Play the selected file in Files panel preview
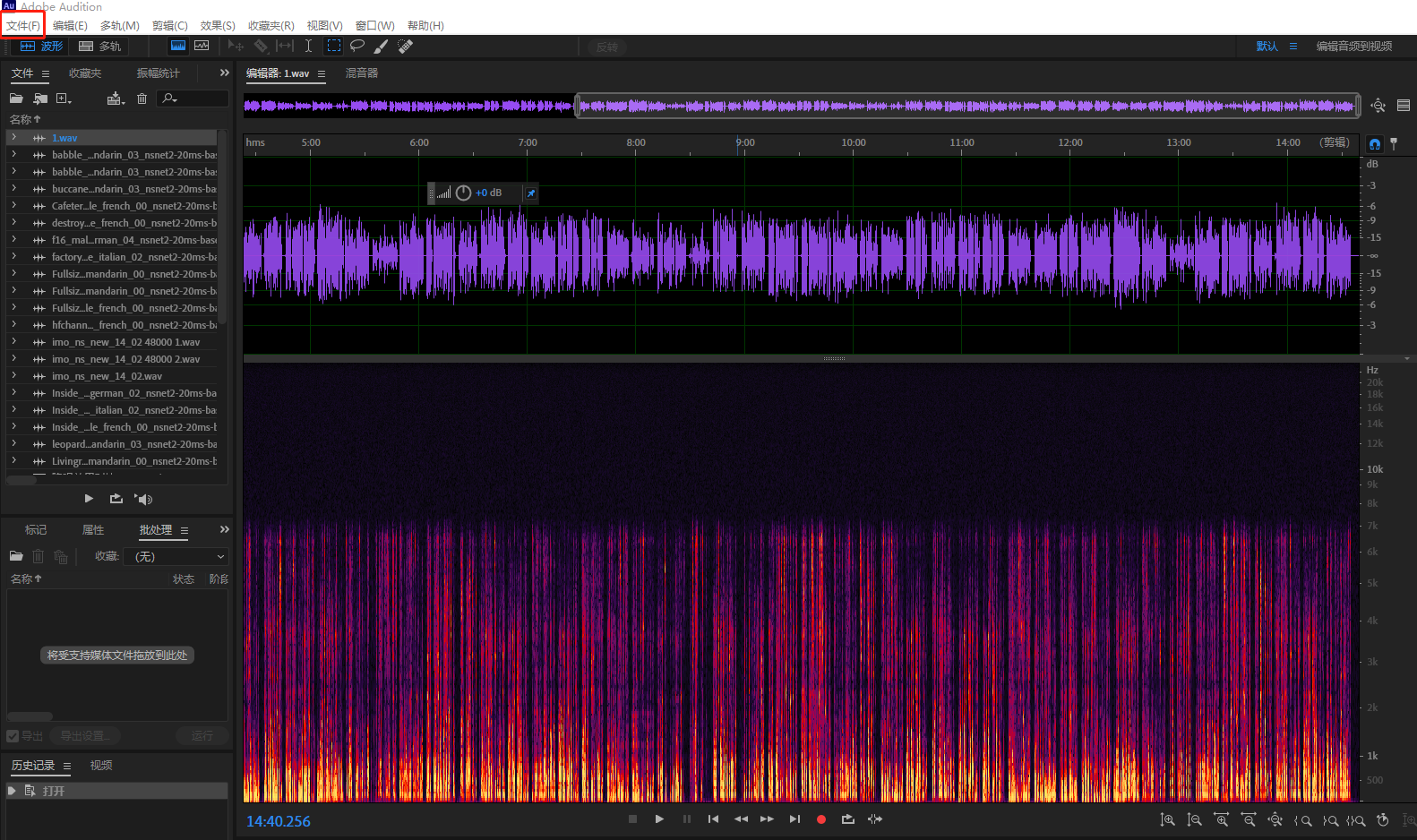Image resolution: width=1417 pixels, height=840 pixels. coord(89,499)
